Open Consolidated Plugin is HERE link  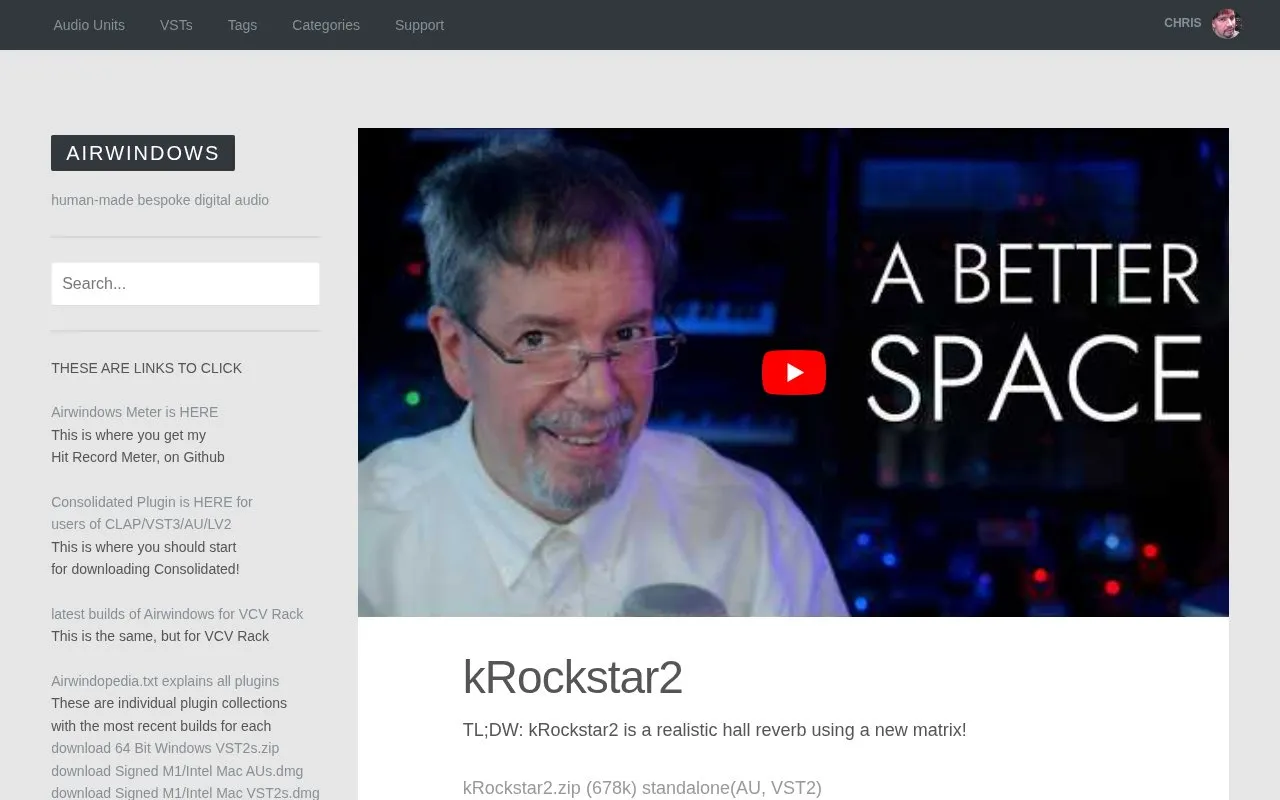(x=152, y=513)
